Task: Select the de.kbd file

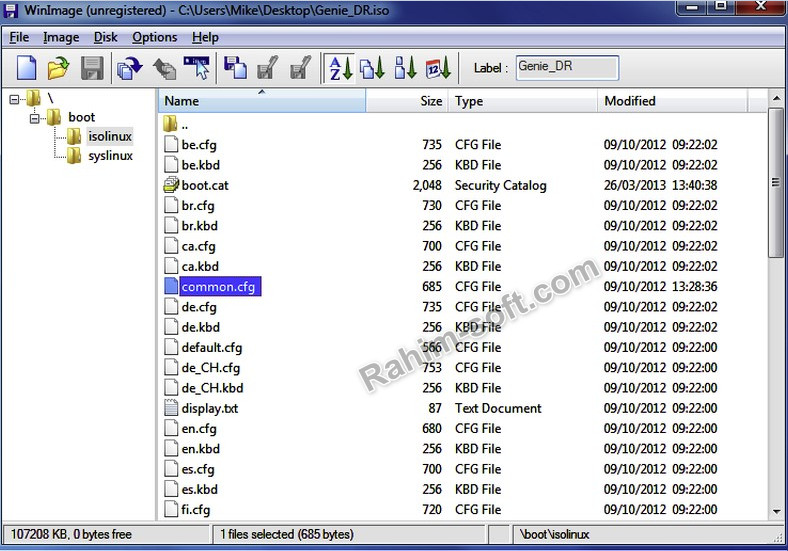Action: click(201, 327)
